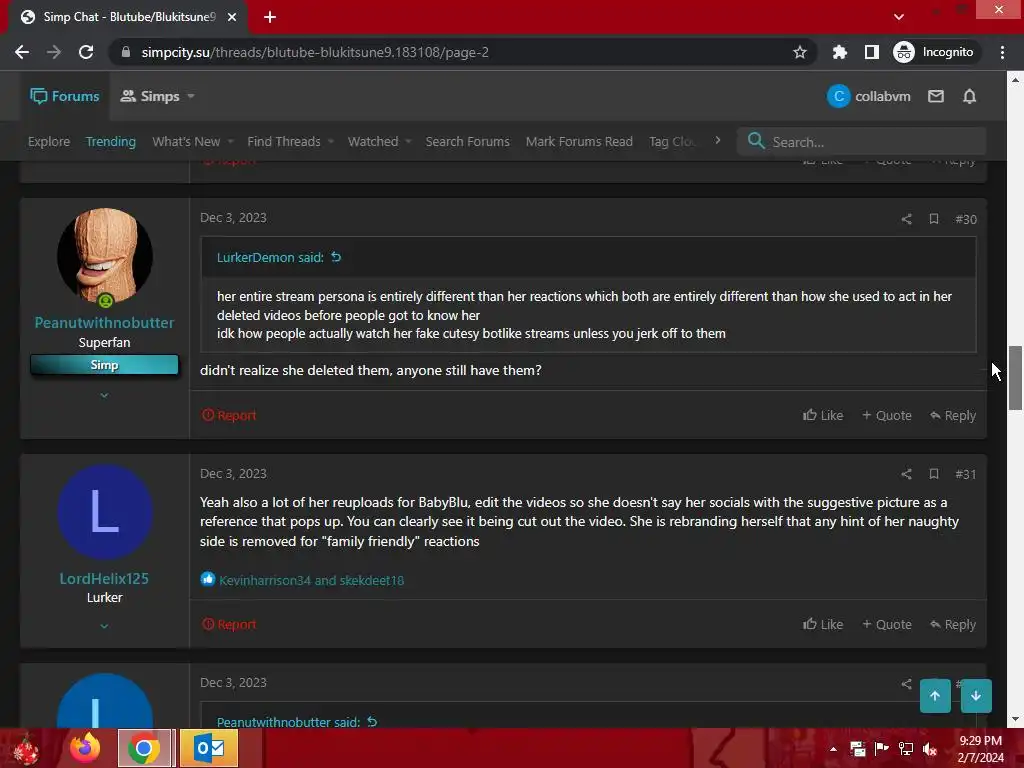Open Peanutwithnobutter's avatar
Screen dimensions: 1024x768
pyautogui.click(x=104, y=256)
